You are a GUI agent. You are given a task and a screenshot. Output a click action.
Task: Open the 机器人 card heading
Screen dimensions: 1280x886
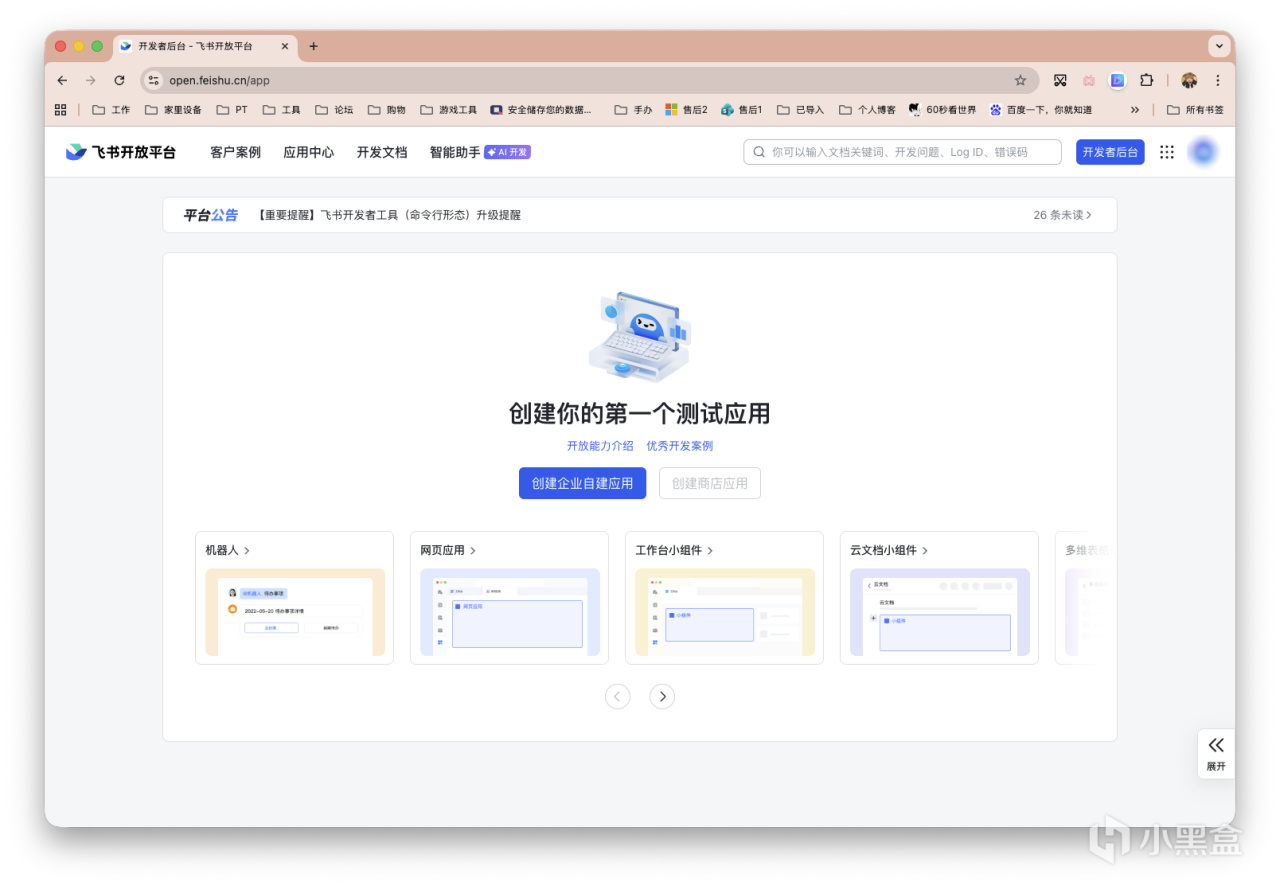(x=228, y=550)
